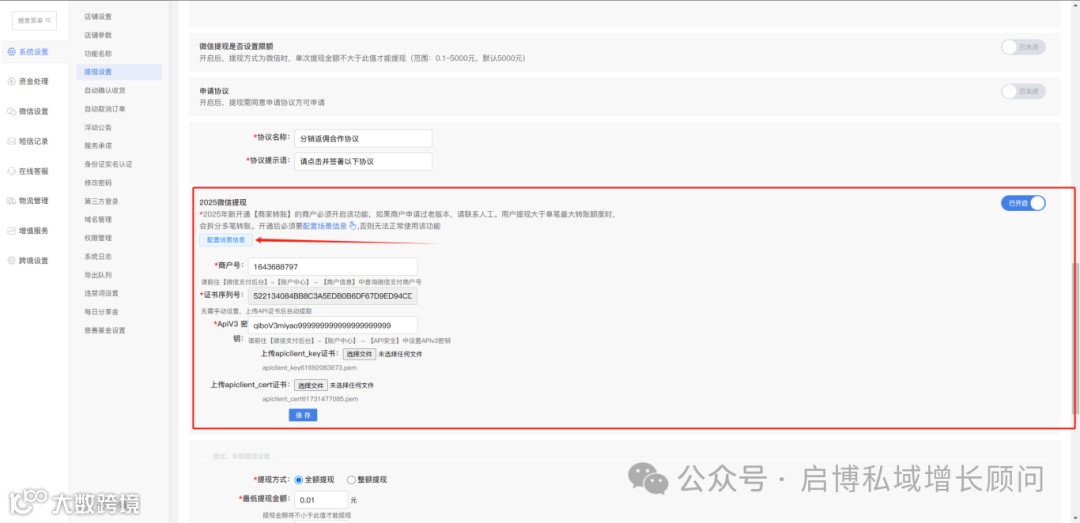Open 自动确认收货 in the submenu
This screenshot has width=1080, height=523.
tap(105, 90)
